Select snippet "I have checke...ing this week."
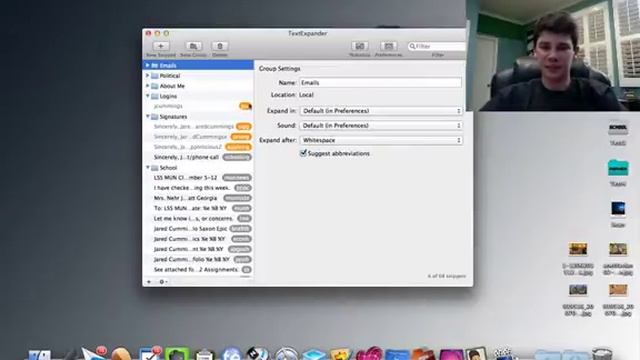Image resolution: width=640 pixels, height=360 pixels. (198, 188)
